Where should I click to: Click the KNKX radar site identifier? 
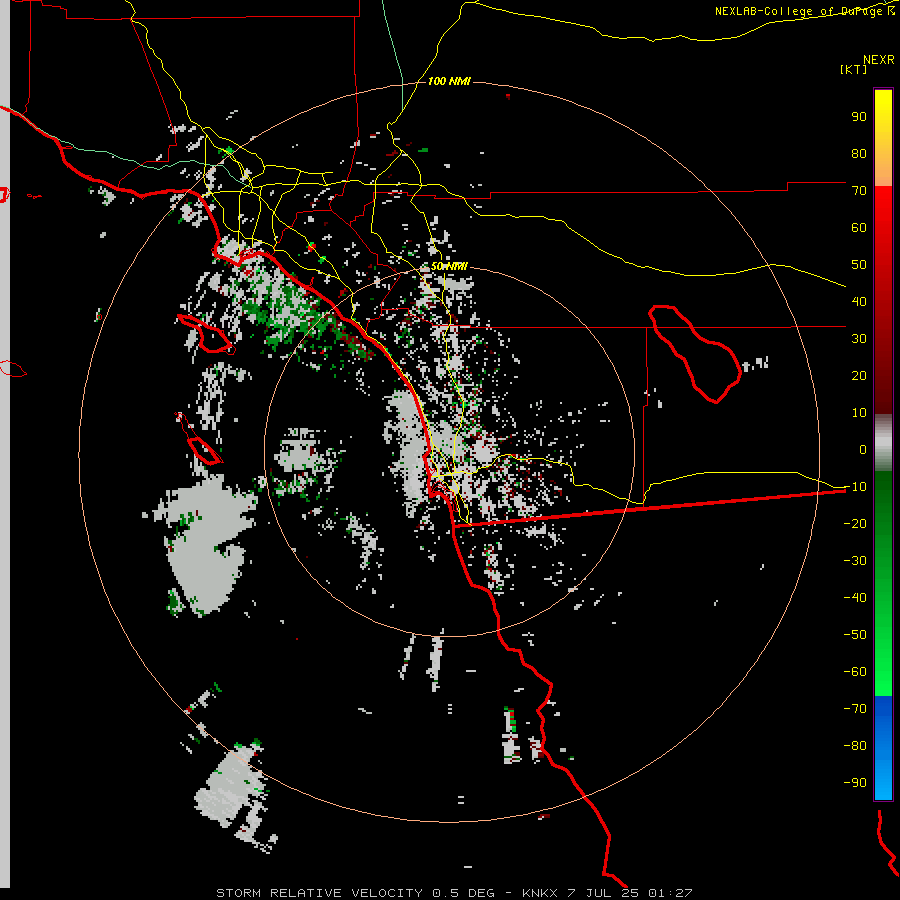tap(540, 893)
